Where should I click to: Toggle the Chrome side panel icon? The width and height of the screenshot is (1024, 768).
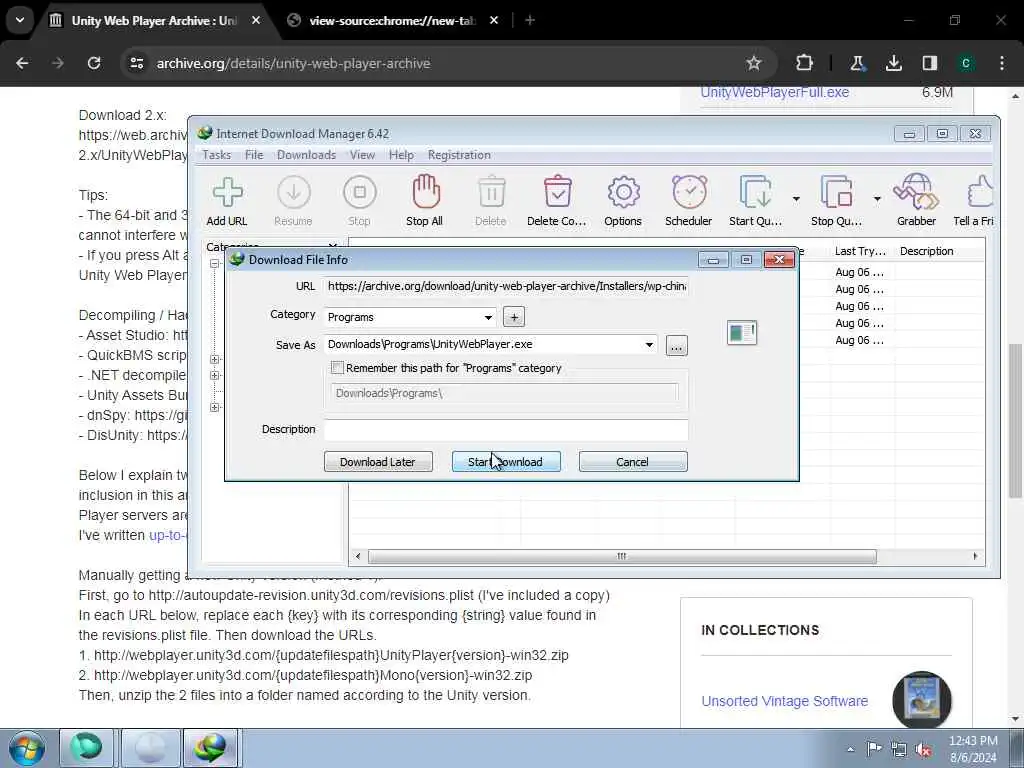929,63
